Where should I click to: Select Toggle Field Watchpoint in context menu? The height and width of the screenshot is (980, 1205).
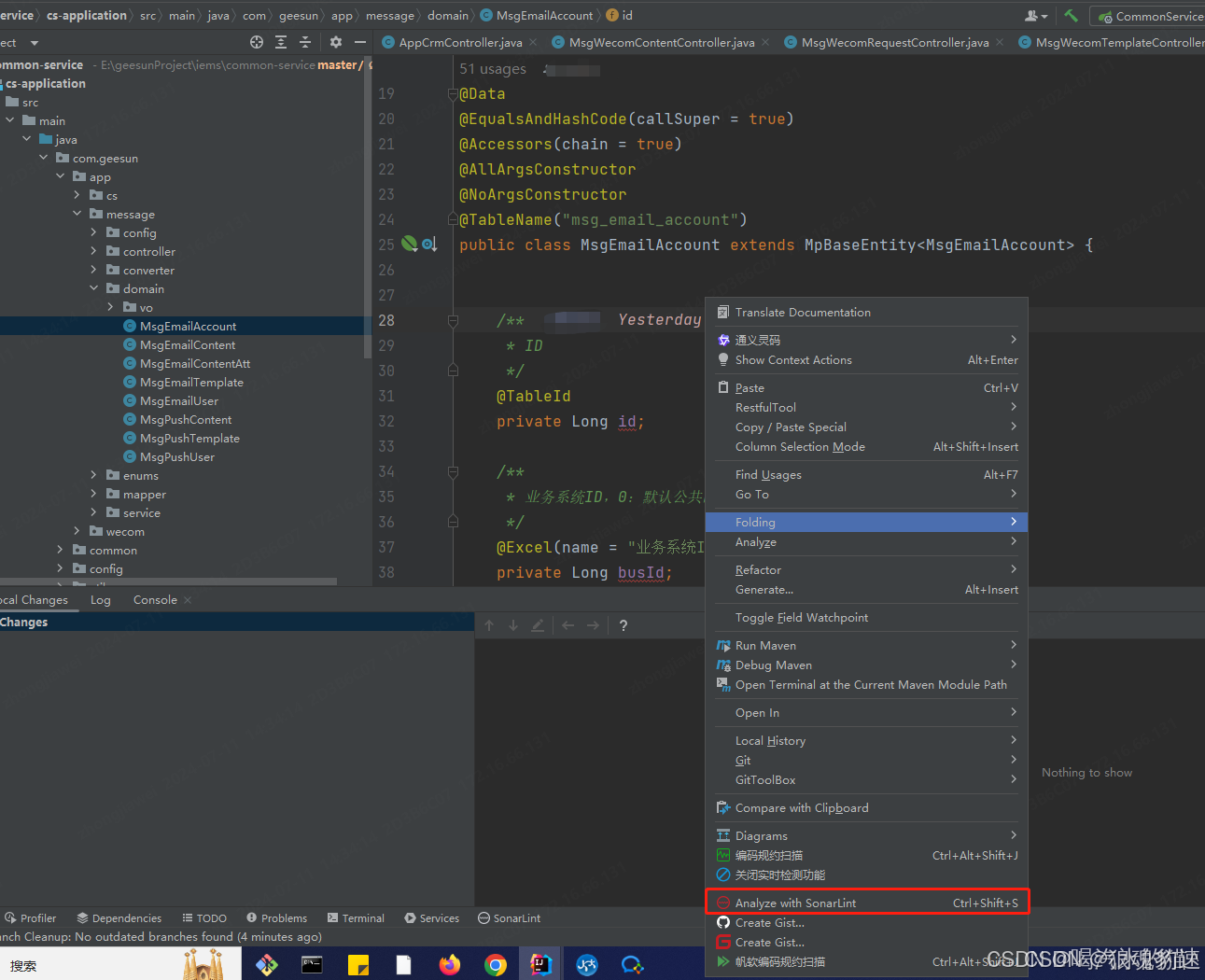point(866,618)
